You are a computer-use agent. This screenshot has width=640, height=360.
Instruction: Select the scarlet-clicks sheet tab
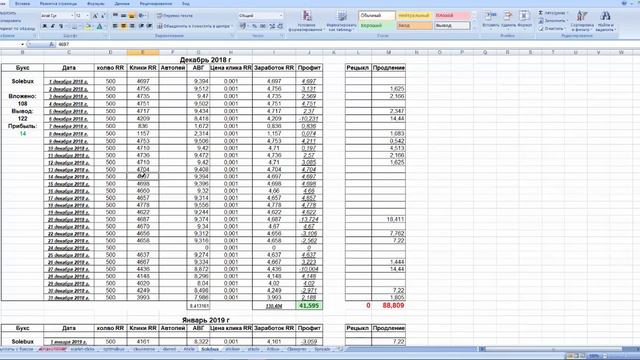coord(82,349)
